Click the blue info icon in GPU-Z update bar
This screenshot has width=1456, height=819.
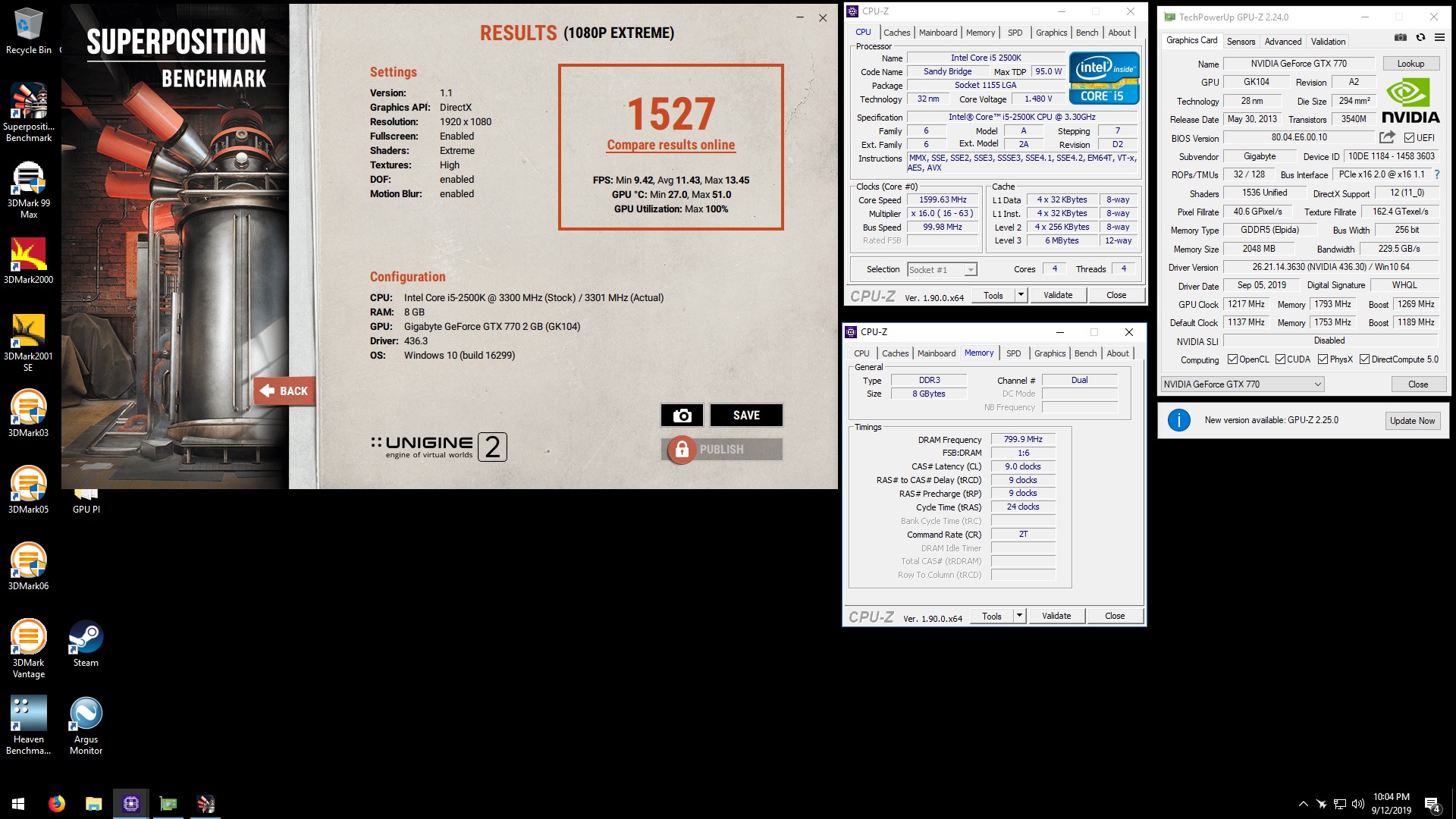(1179, 420)
